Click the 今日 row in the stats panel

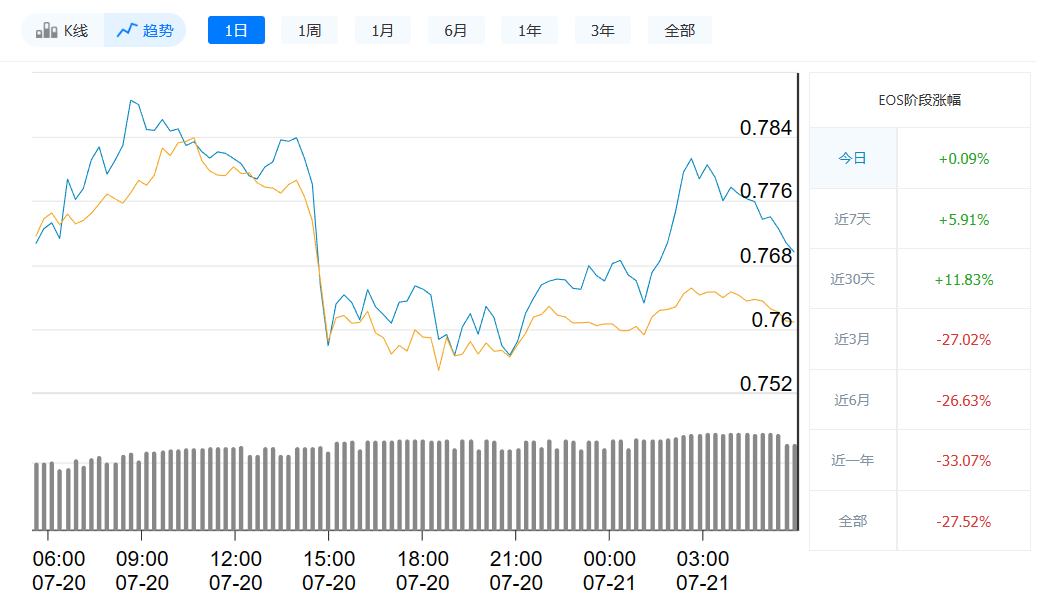(x=853, y=158)
